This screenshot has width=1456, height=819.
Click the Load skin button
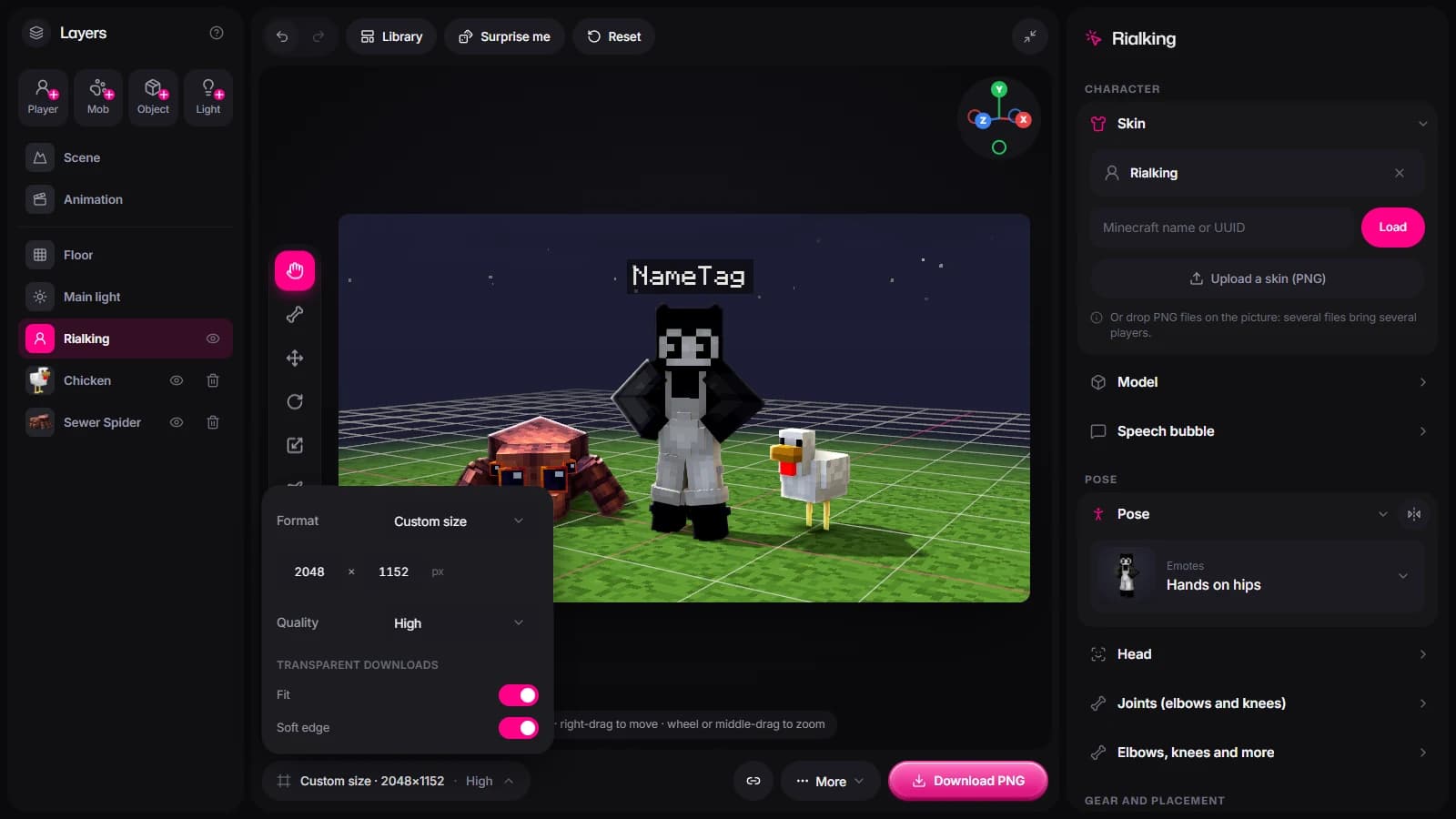[x=1392, y=227]
